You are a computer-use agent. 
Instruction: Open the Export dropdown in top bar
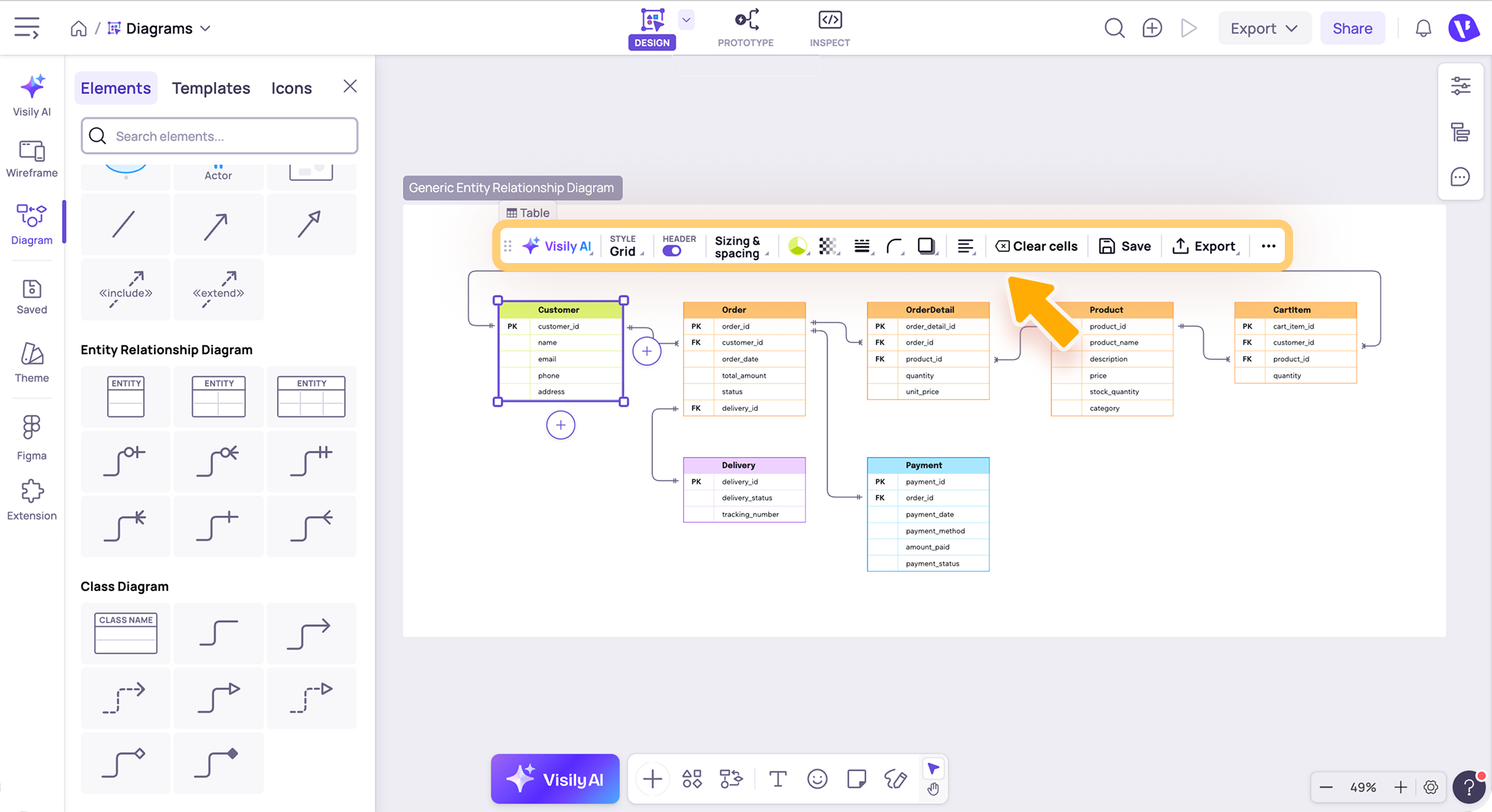pos(1264,28)
